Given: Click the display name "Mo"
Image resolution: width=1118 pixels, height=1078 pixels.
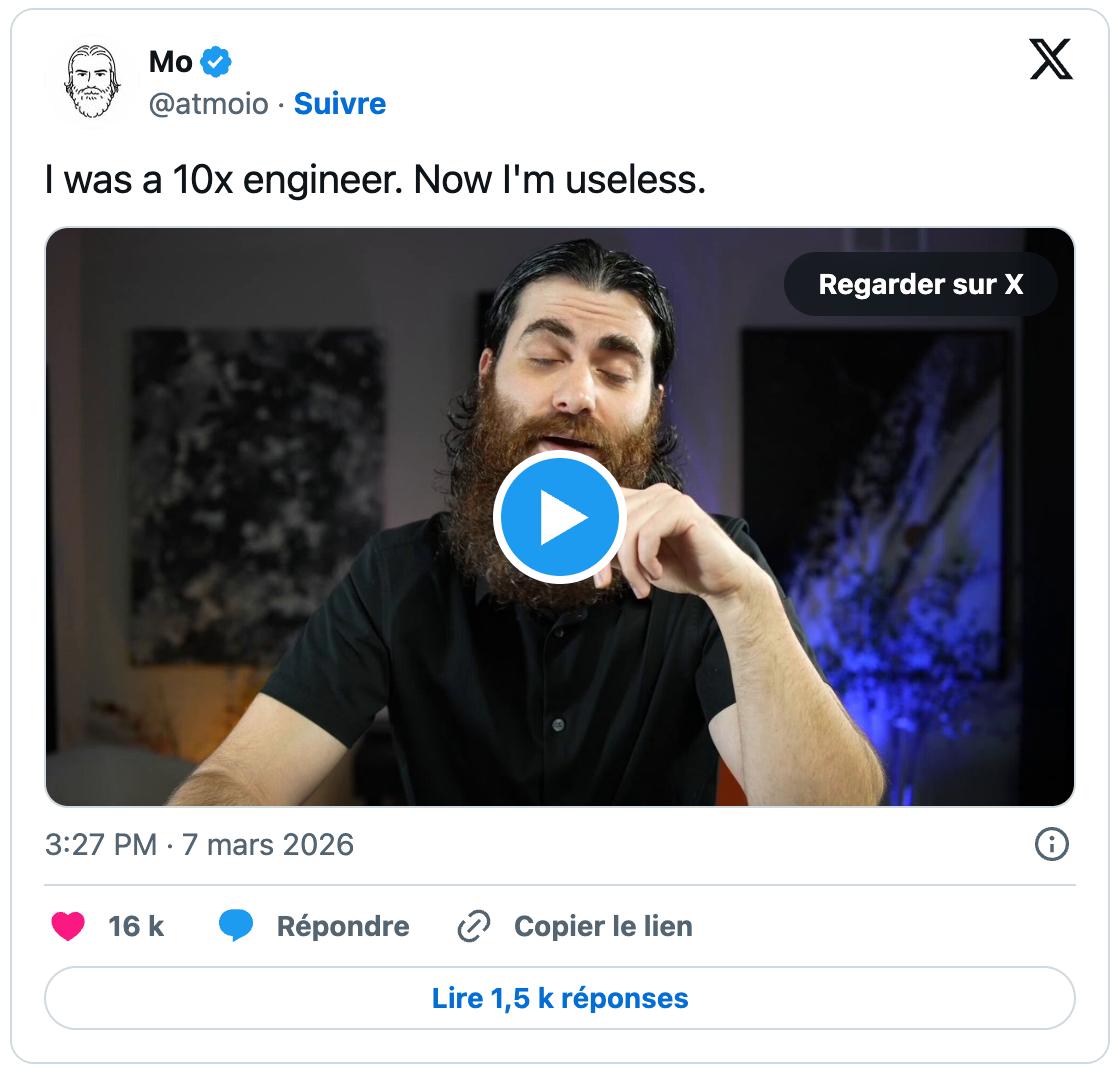Looking at the screenshot, I should coord(170,62).
